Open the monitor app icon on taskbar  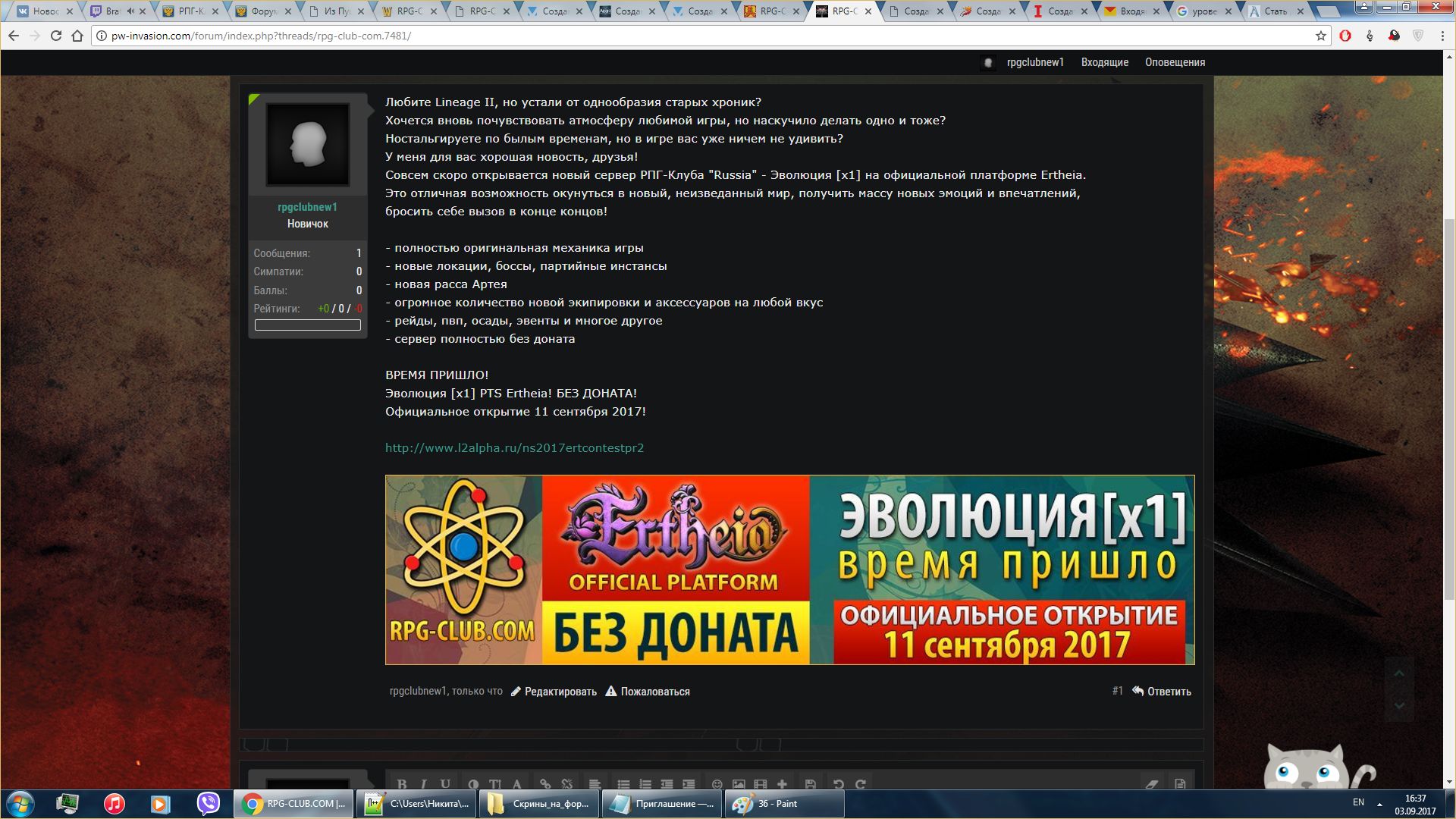click(x=67, y=803)
